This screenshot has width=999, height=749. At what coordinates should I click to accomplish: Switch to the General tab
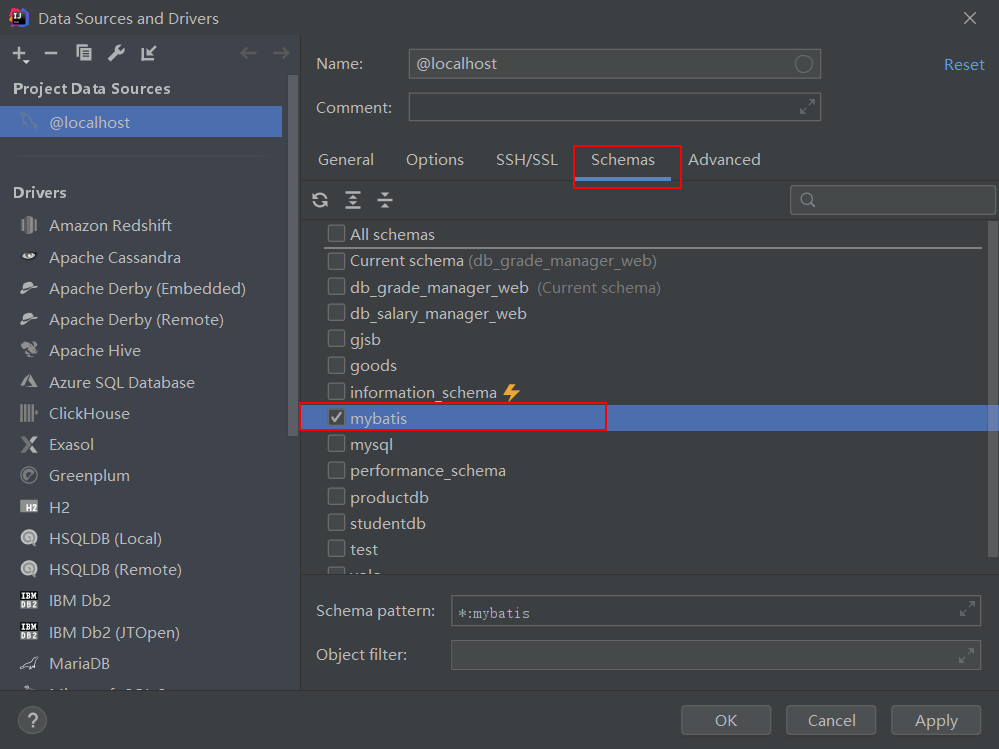click(x=346, y=160)
